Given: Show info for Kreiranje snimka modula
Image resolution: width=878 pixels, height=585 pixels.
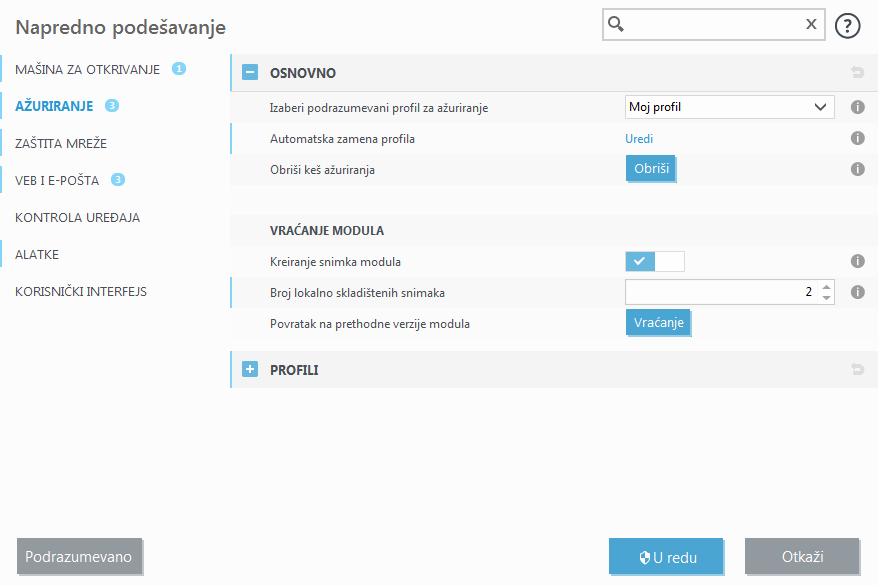Looking at the screenshot, I should pos(857,261).
